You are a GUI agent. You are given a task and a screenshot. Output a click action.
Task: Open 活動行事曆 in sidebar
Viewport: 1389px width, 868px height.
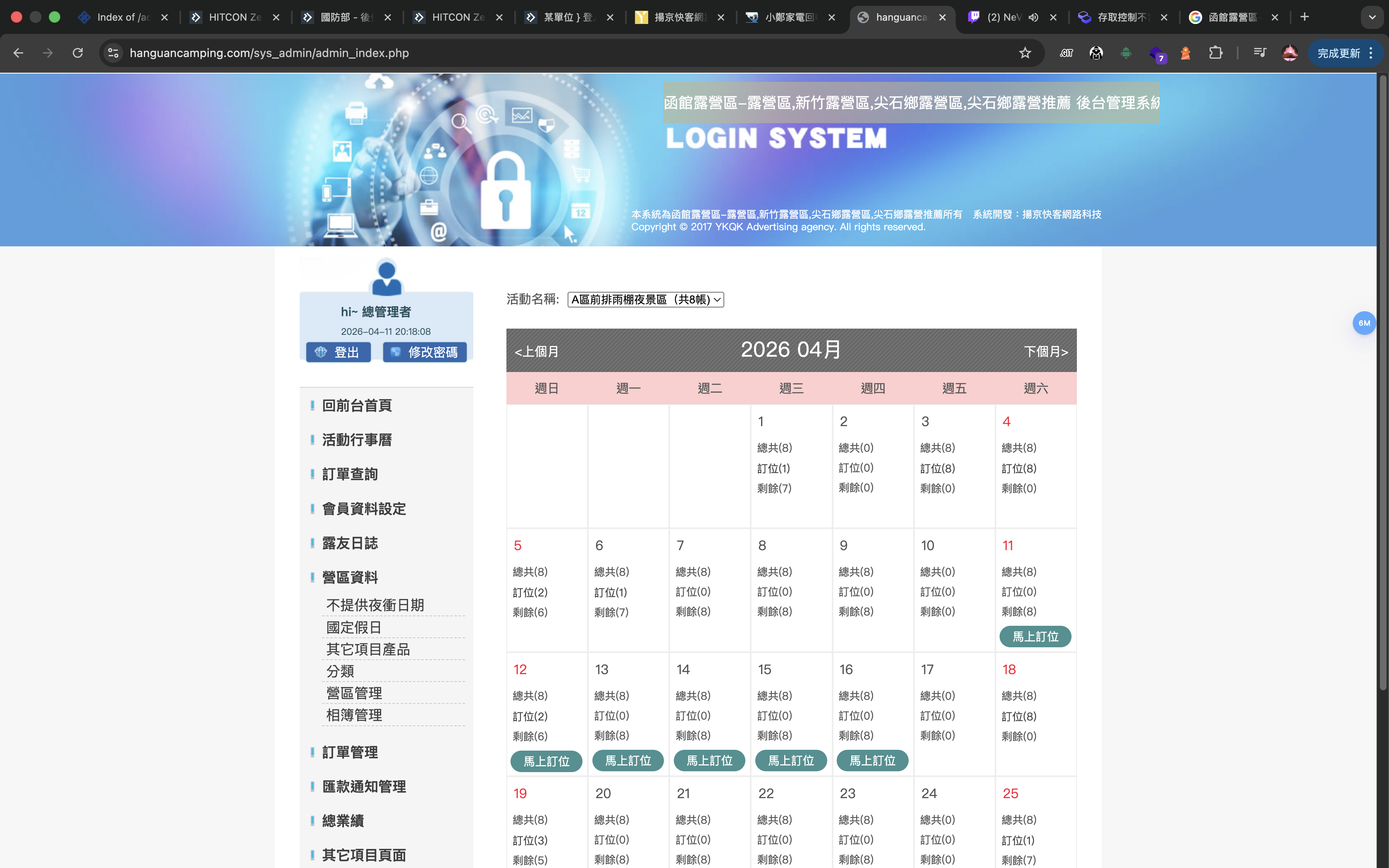click(357, 440)
